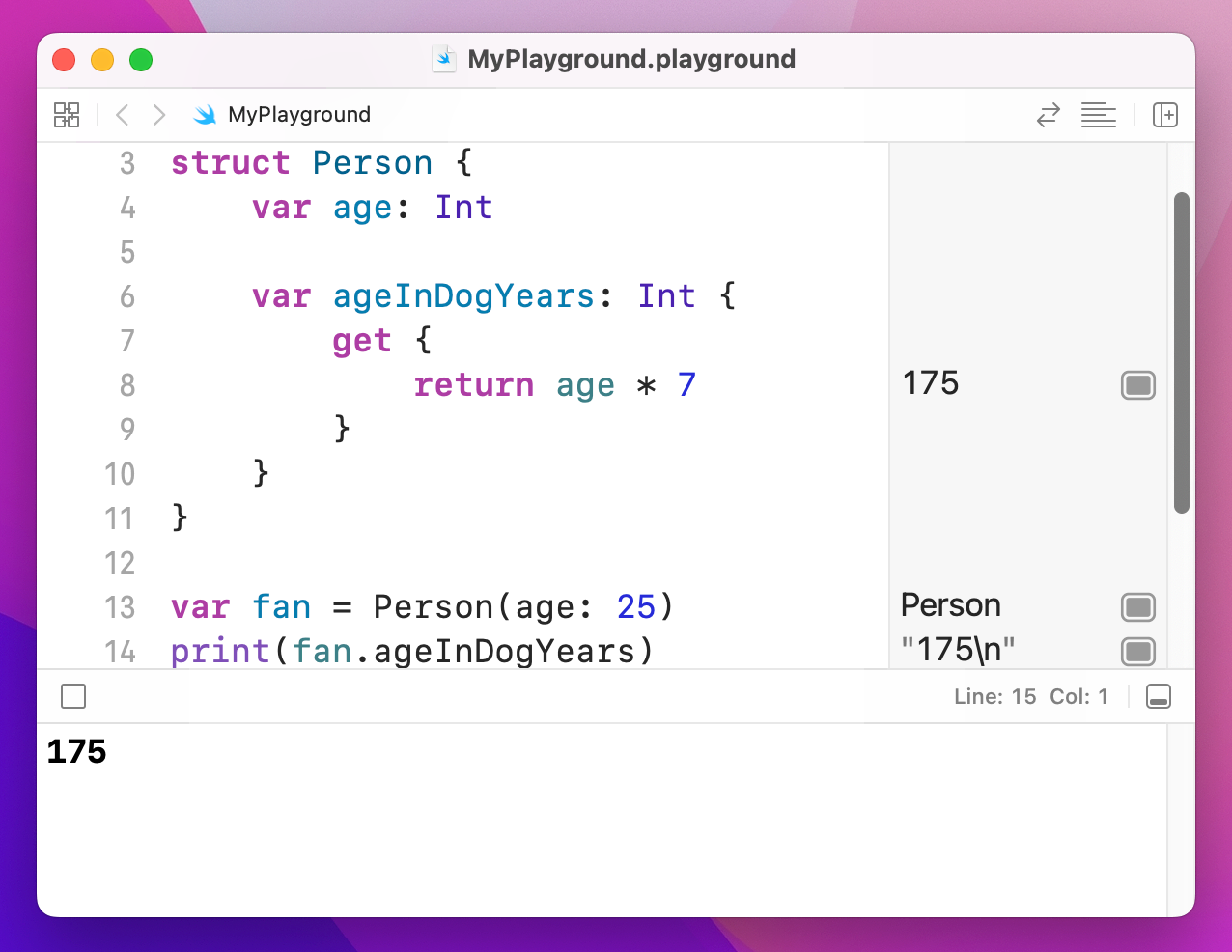Click the hide debug area icon bottom right
Screen dimensions: 1232x952
1158,696
